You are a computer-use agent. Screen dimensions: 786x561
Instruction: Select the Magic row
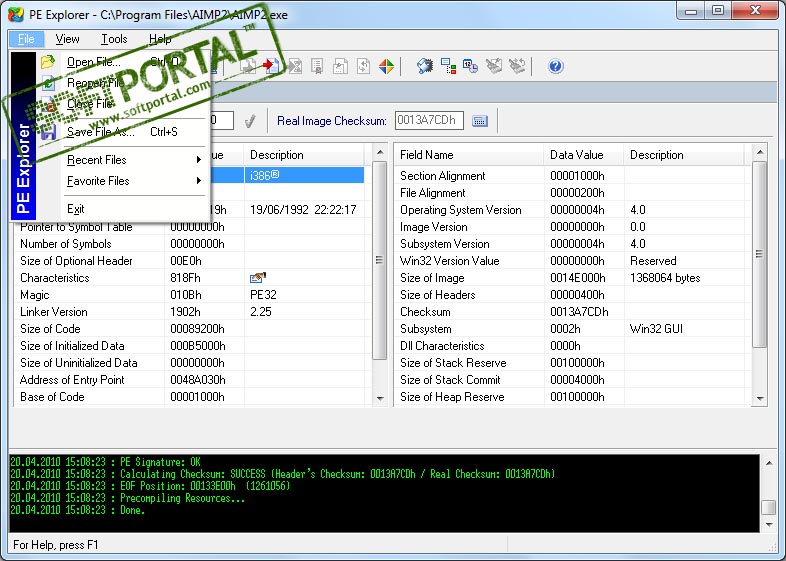coord(193,295)
